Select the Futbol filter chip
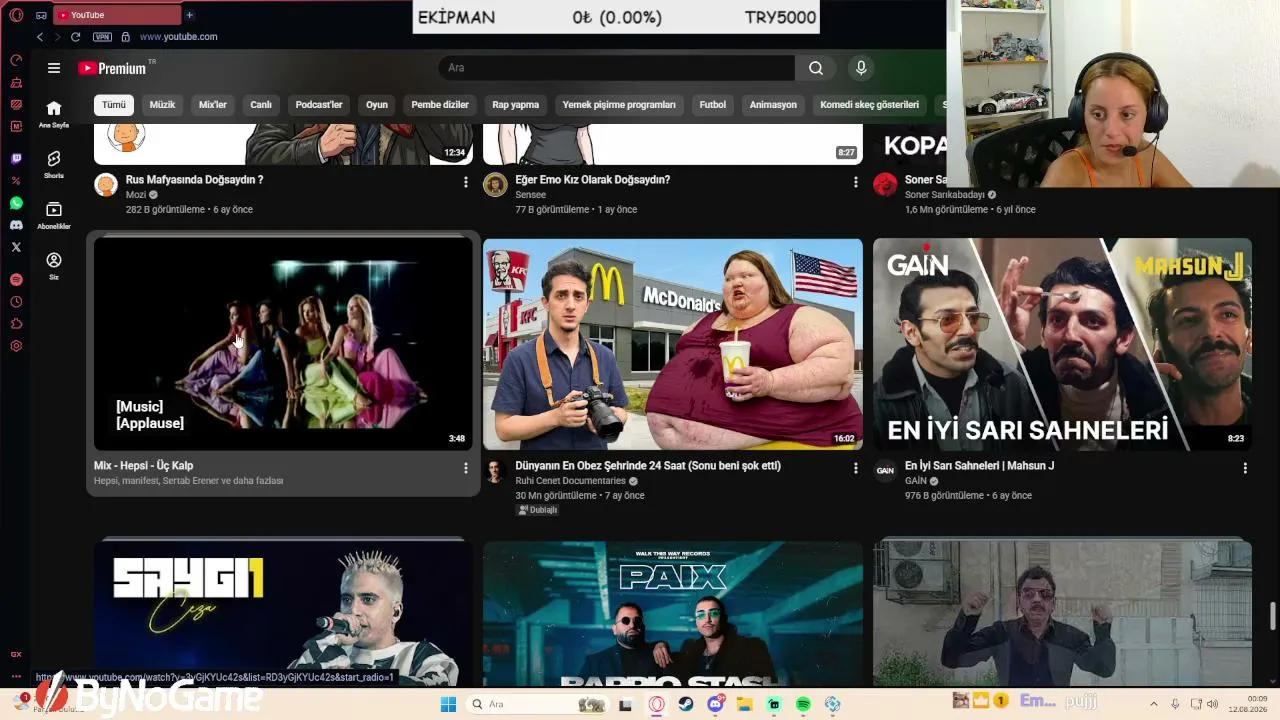Image resolution: width=1280 pixels, height=720 pixels. [x=713, y=105]
